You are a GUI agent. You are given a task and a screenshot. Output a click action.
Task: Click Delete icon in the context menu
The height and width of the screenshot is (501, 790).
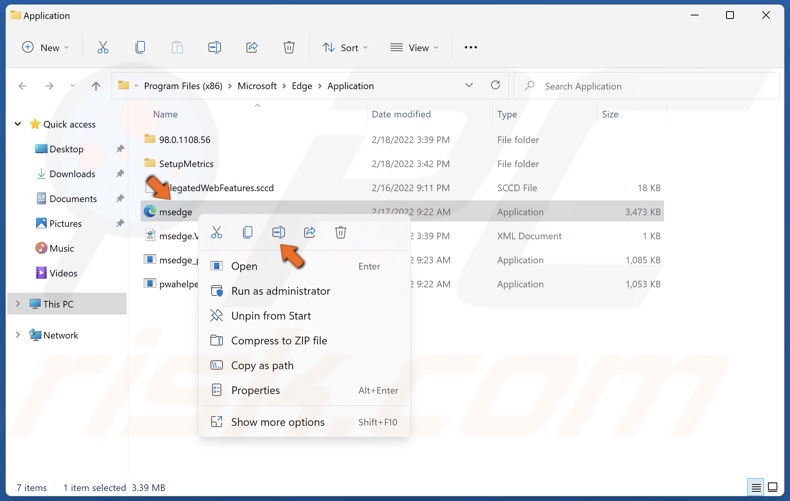pyautogui.click(x=341, y=232)
